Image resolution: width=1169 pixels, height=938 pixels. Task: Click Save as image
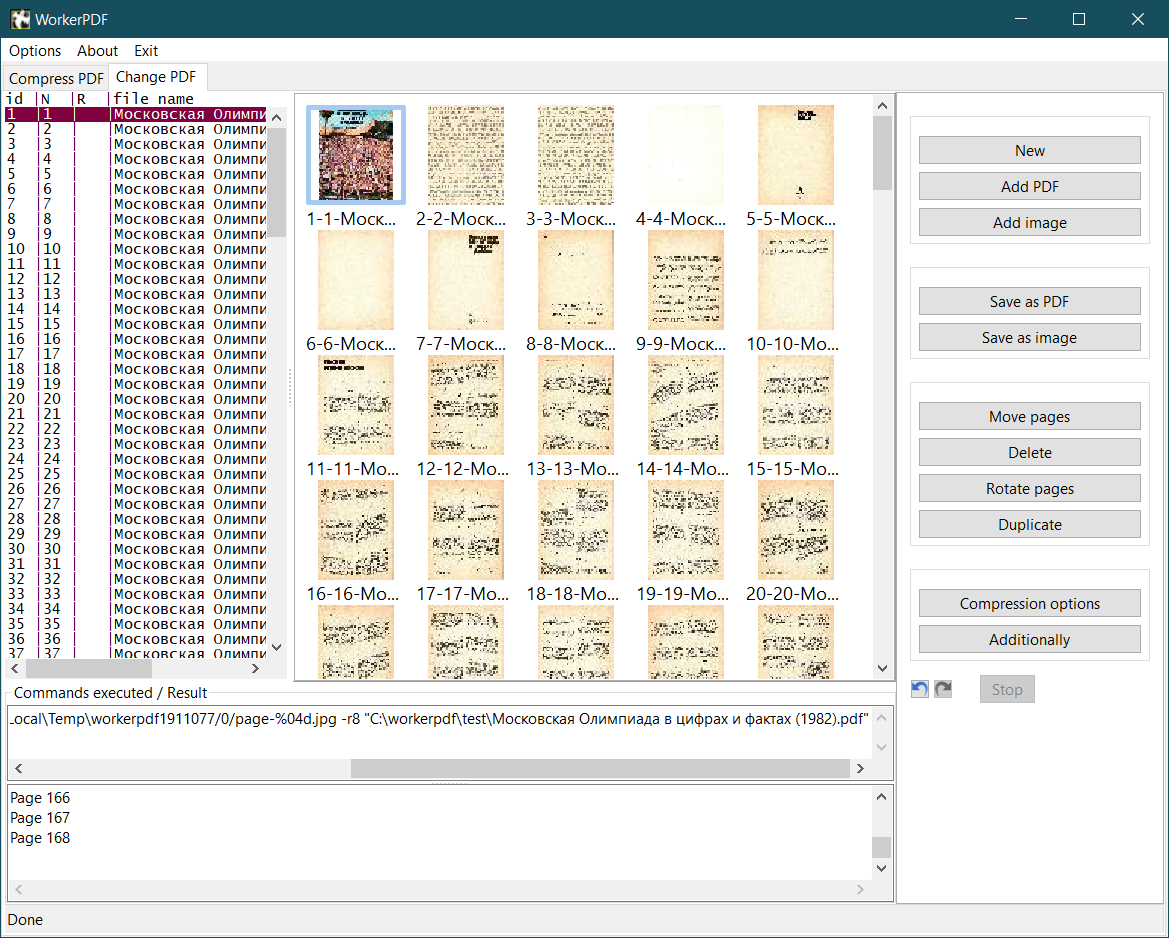pyautogui.click(x=1030, y=337)
